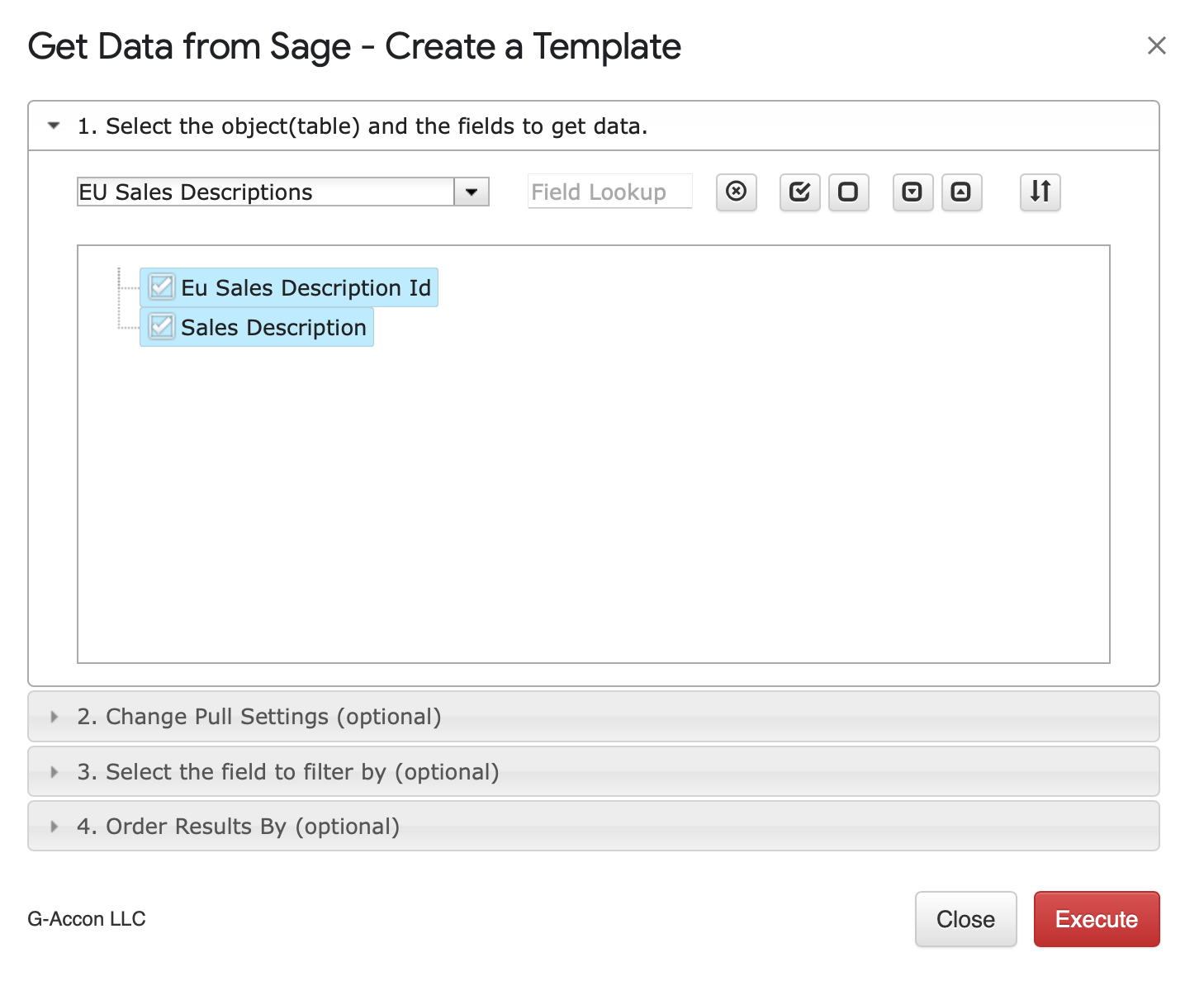This screenshot has width=1204, height=981.
Task: Expand 4. Order Results By (optional)
Action: [594, 827]
